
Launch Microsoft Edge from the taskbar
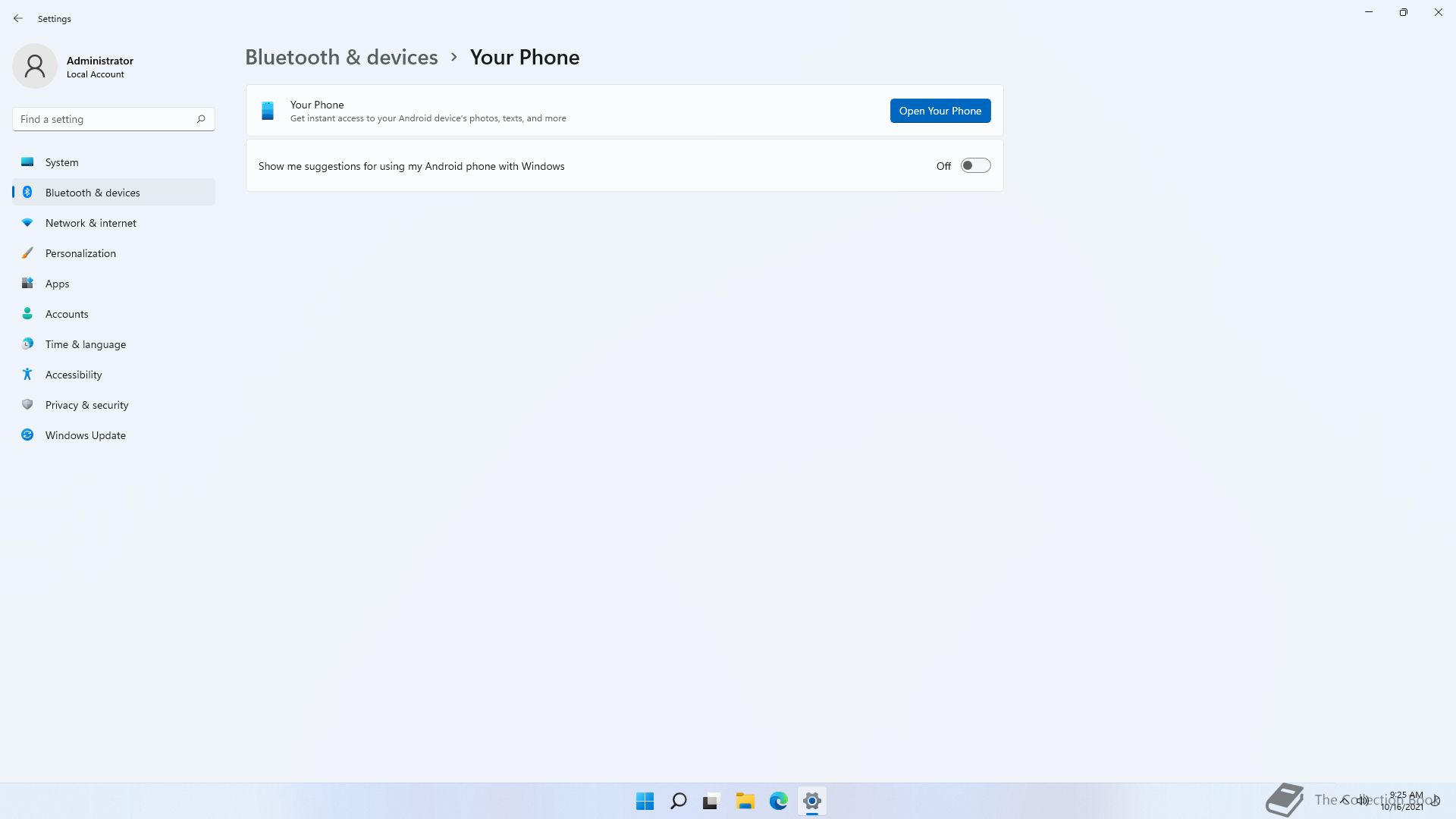click(779, 801)
